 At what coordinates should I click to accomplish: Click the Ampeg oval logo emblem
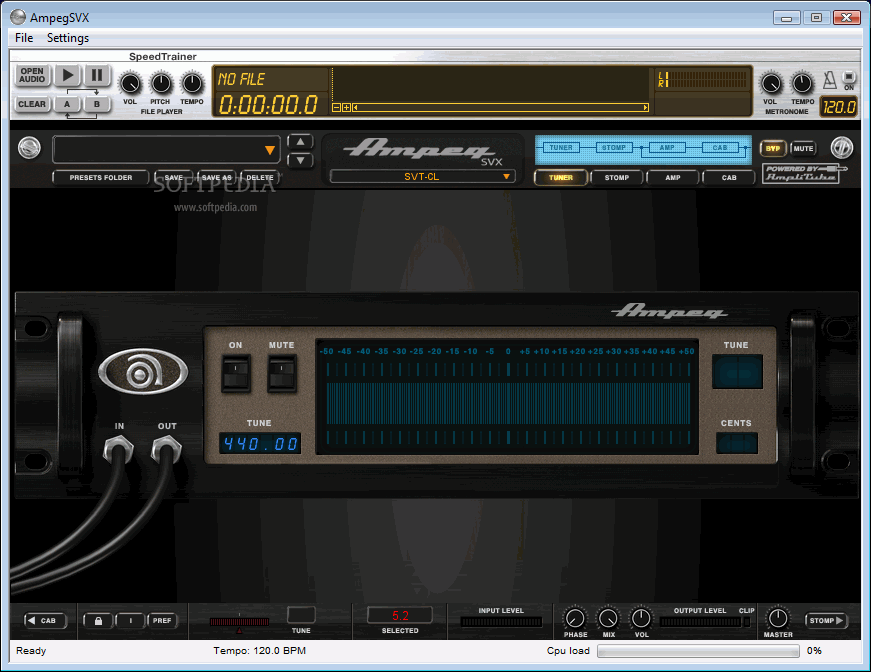click(x=143, y=372)
